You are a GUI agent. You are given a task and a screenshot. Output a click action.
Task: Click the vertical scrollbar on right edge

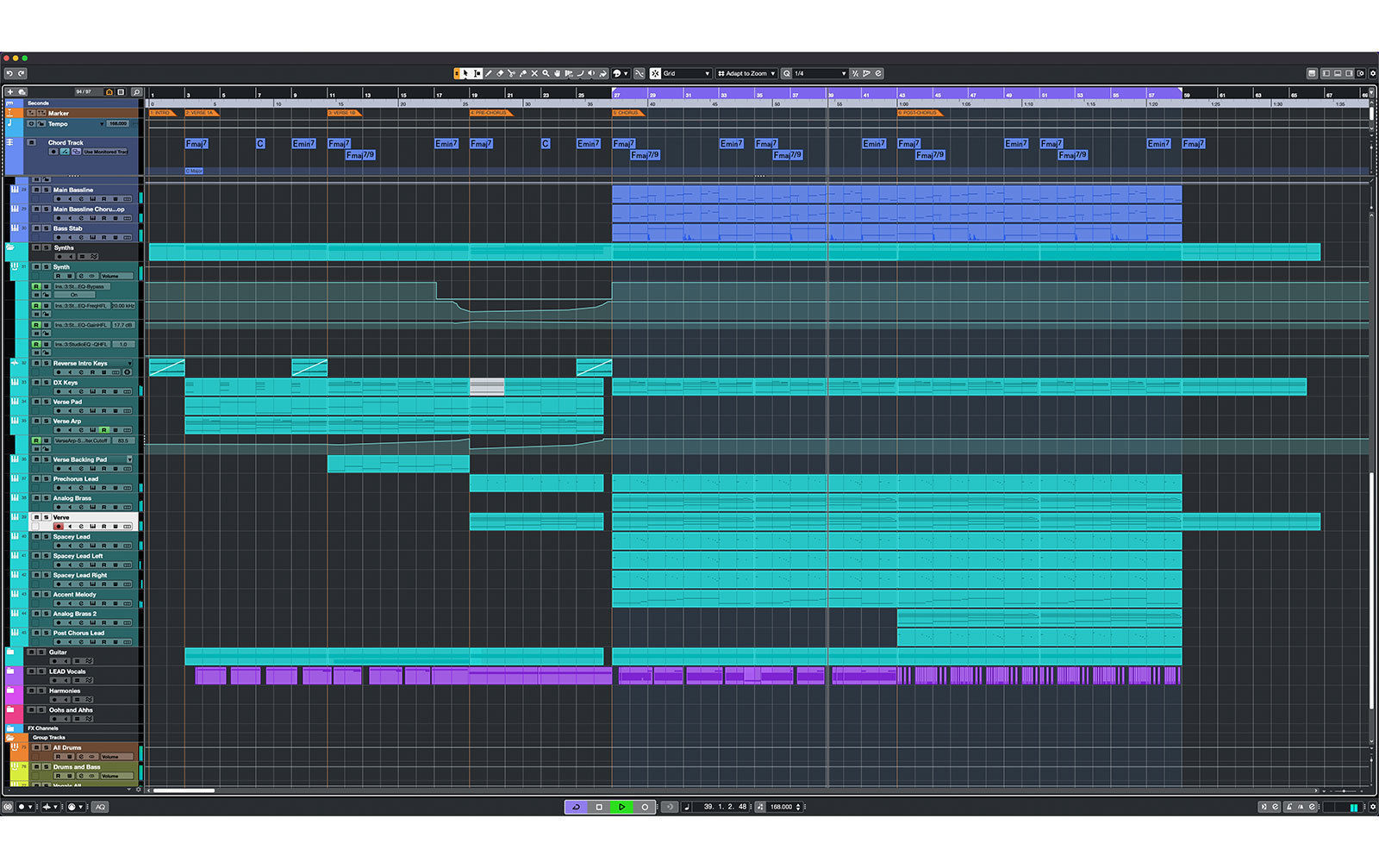(1371, 591)
